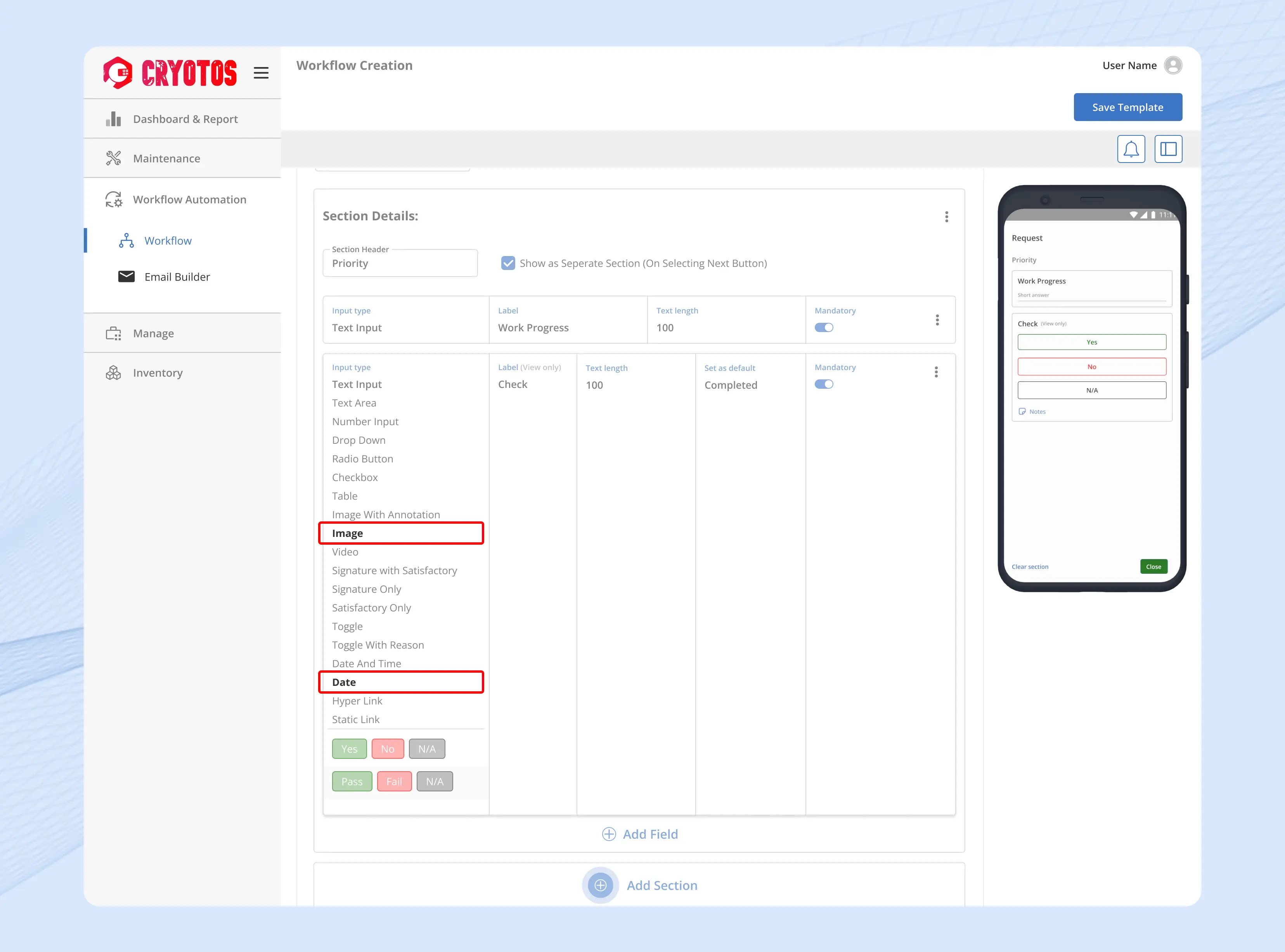Go to Inventory menu item
The width and height of the screenshot is (1285, 952).
point(157,373)
